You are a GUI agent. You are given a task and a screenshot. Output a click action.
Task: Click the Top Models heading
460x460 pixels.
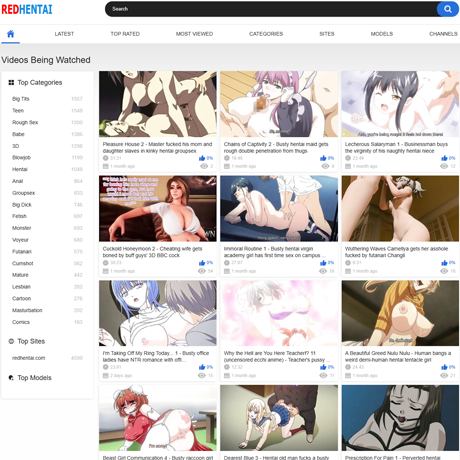[x=34, y=378]
